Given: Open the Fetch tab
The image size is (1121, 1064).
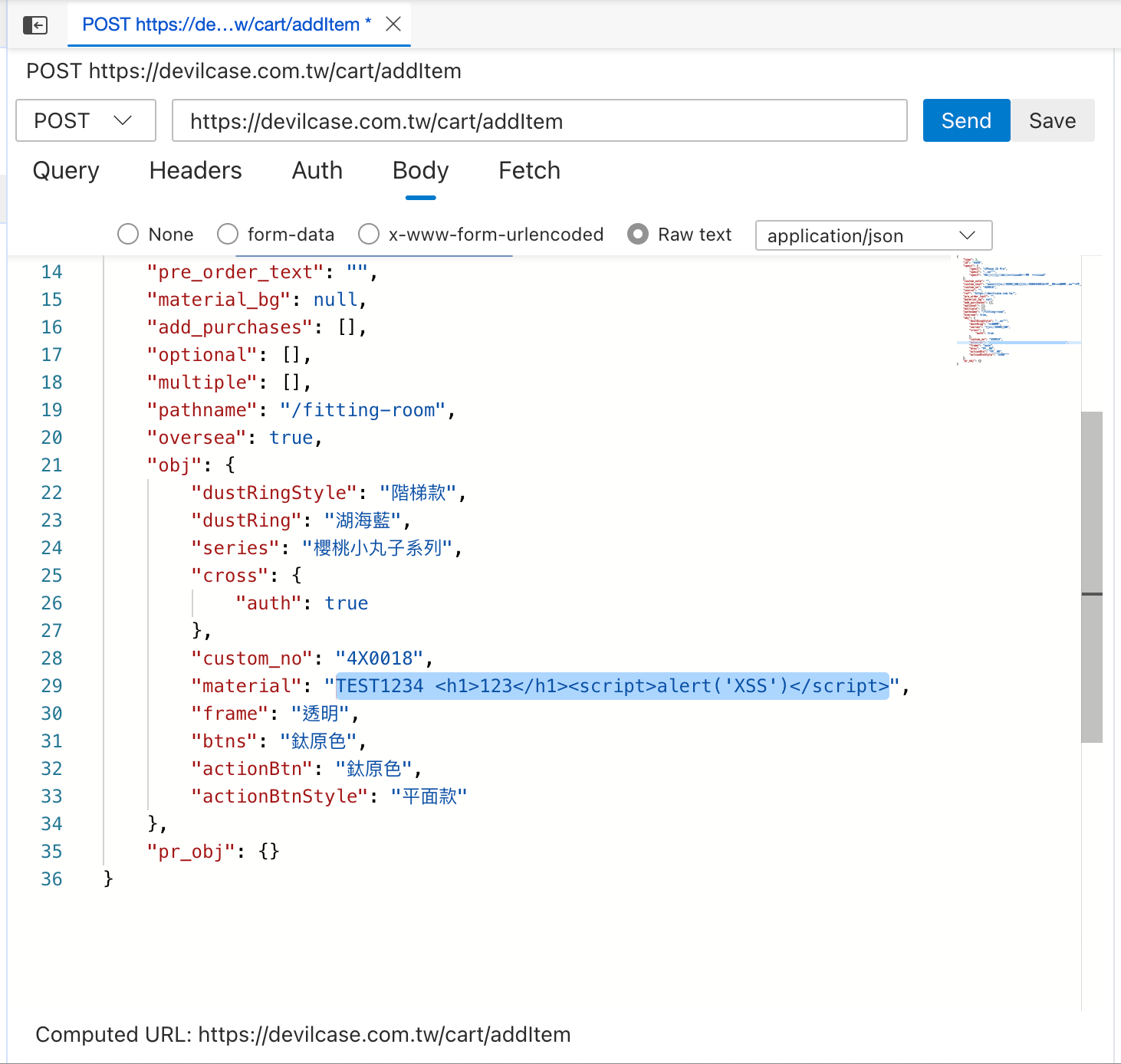Looking at the screenshot, I should [529, 170].
